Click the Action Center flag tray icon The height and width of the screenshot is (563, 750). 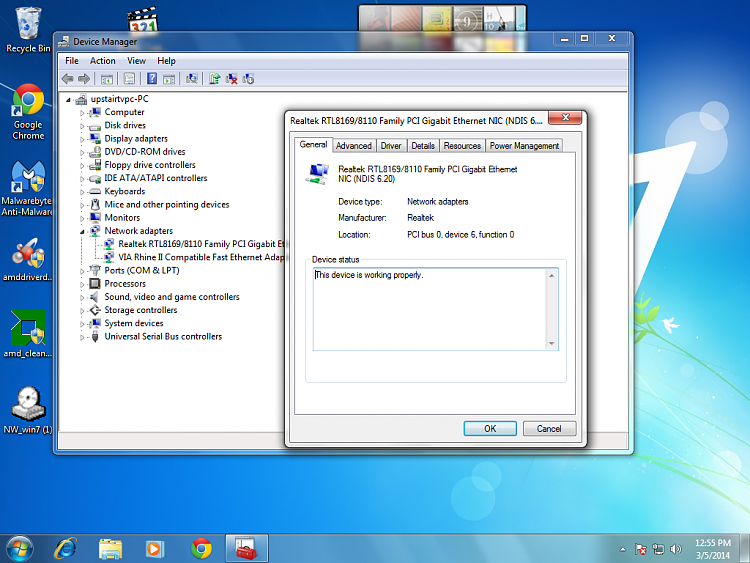pyautogui.click(x=640, y=549)
